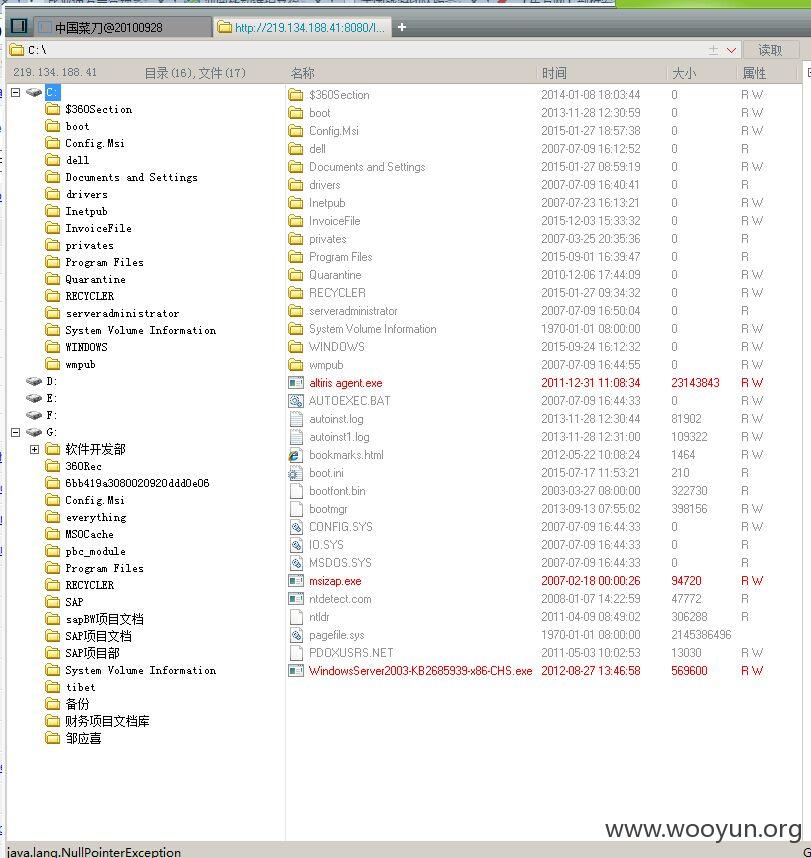
Task: Switch to the 中国菜刀@20100928 tab
Action: coord(123,27)
